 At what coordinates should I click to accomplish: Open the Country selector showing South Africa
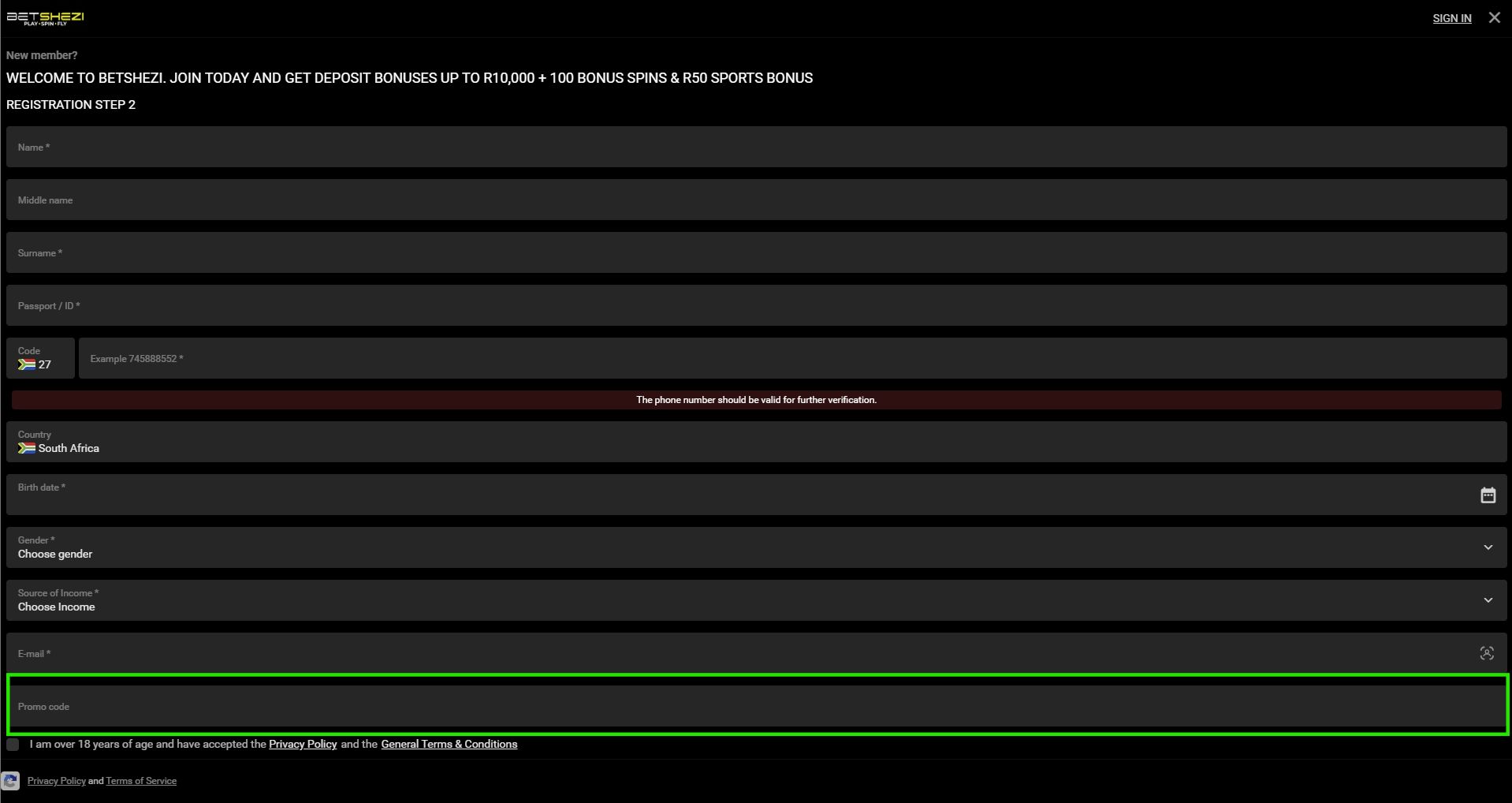(x=756, y=442)
